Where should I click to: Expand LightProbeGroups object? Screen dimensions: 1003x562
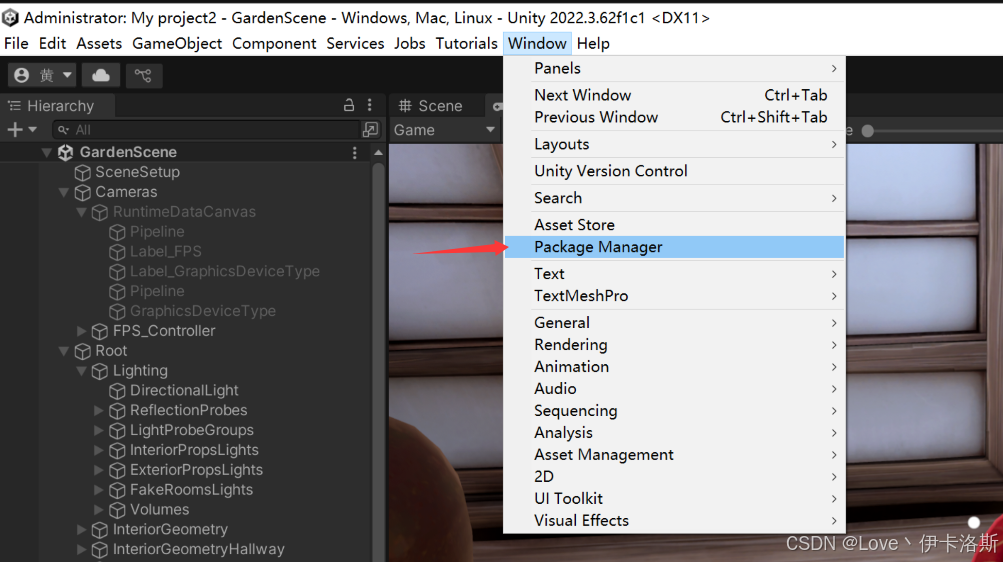(x=99, y=430)
